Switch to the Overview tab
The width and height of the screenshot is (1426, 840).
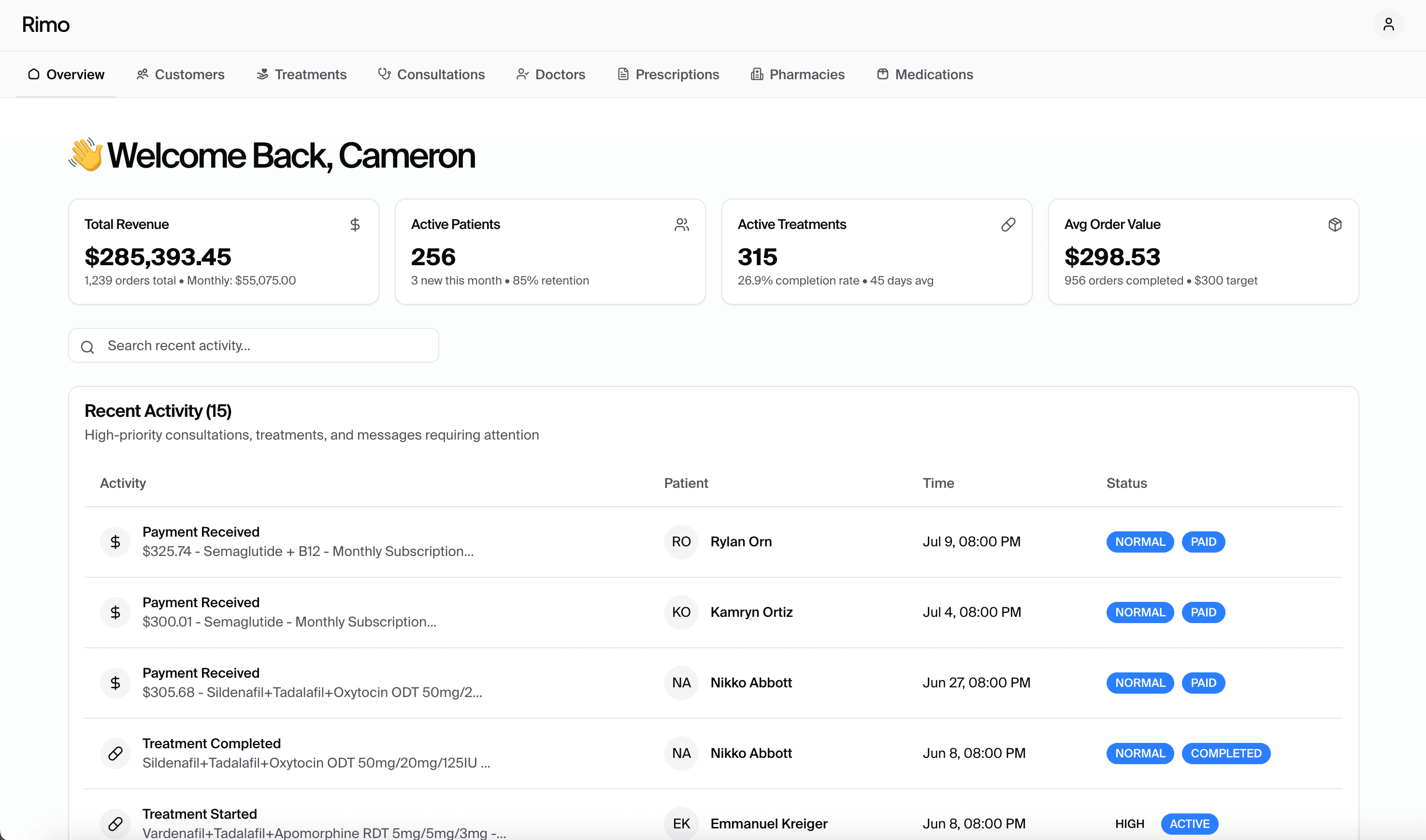click(x=66, y=74)
